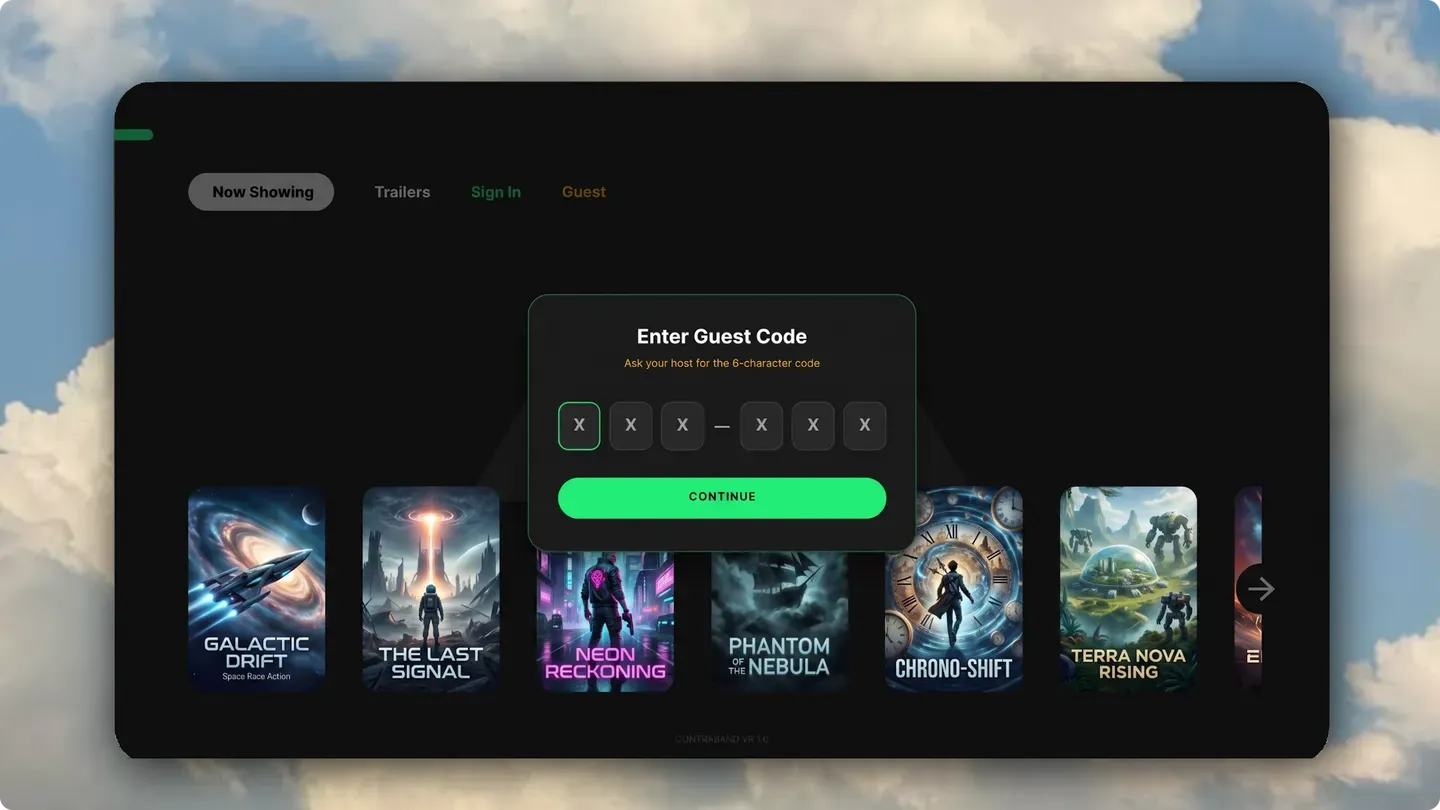This screenshot has height=810, width=1440.
Task: Select the Guest tab
Action: click(x=584, y=192)
